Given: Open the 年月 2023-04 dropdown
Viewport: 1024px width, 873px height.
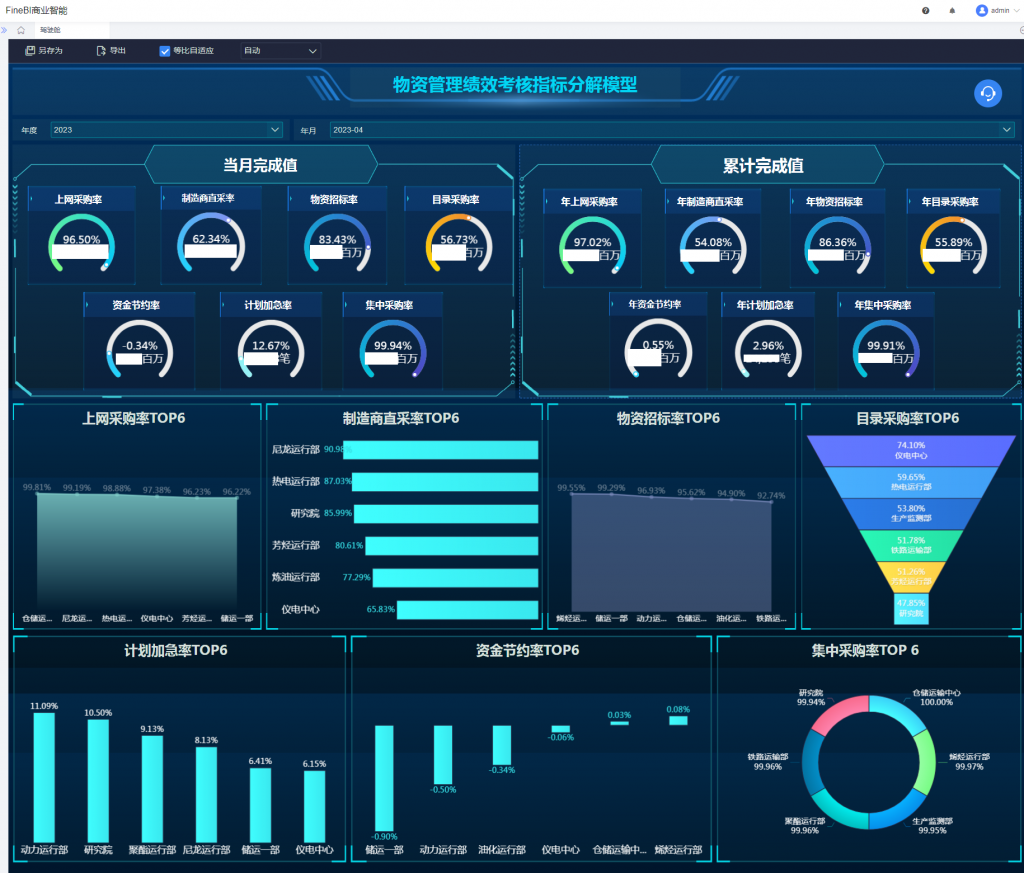Looking at the screenshot, I should [672, 130].
